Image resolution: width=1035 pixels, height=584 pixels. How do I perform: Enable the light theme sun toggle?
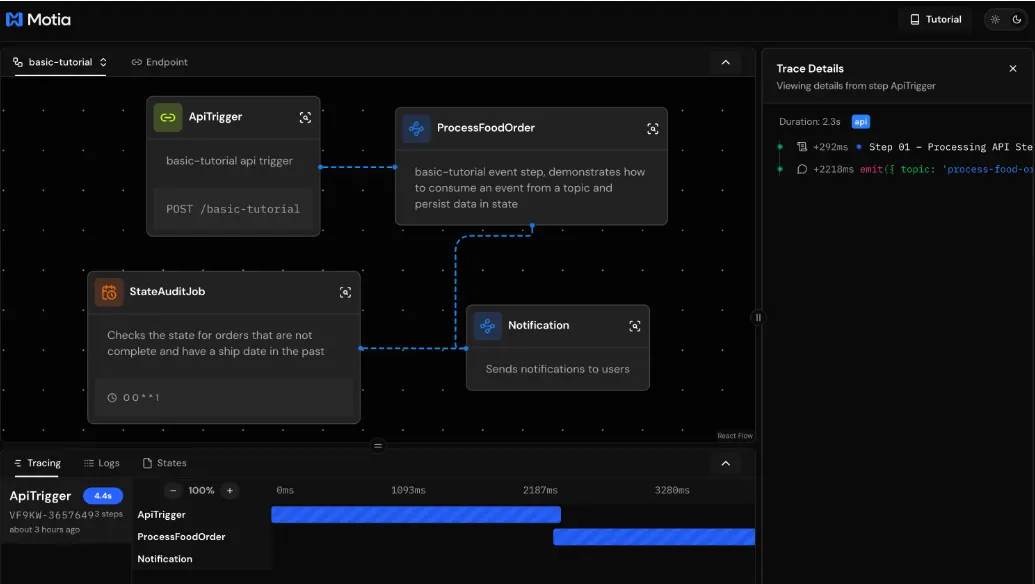click(x=993, y=19)
